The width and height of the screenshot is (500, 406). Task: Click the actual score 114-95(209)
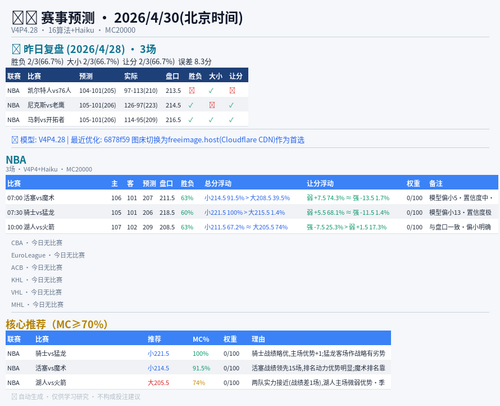click(x=141, y=120)
